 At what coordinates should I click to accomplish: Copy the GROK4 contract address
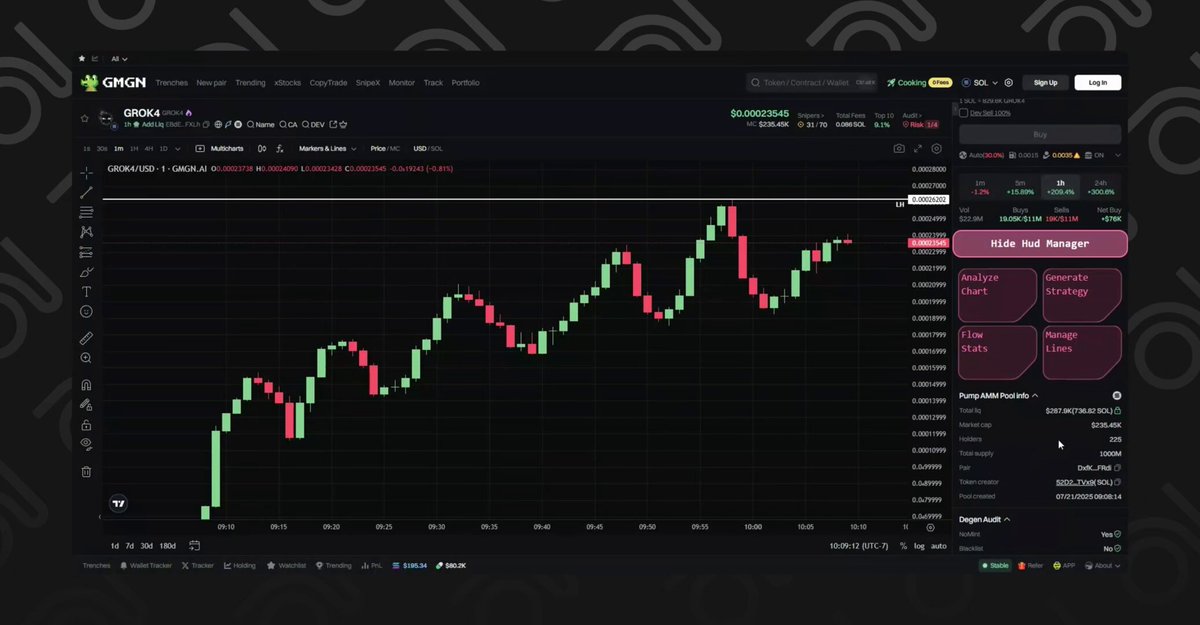click(207, 124)
